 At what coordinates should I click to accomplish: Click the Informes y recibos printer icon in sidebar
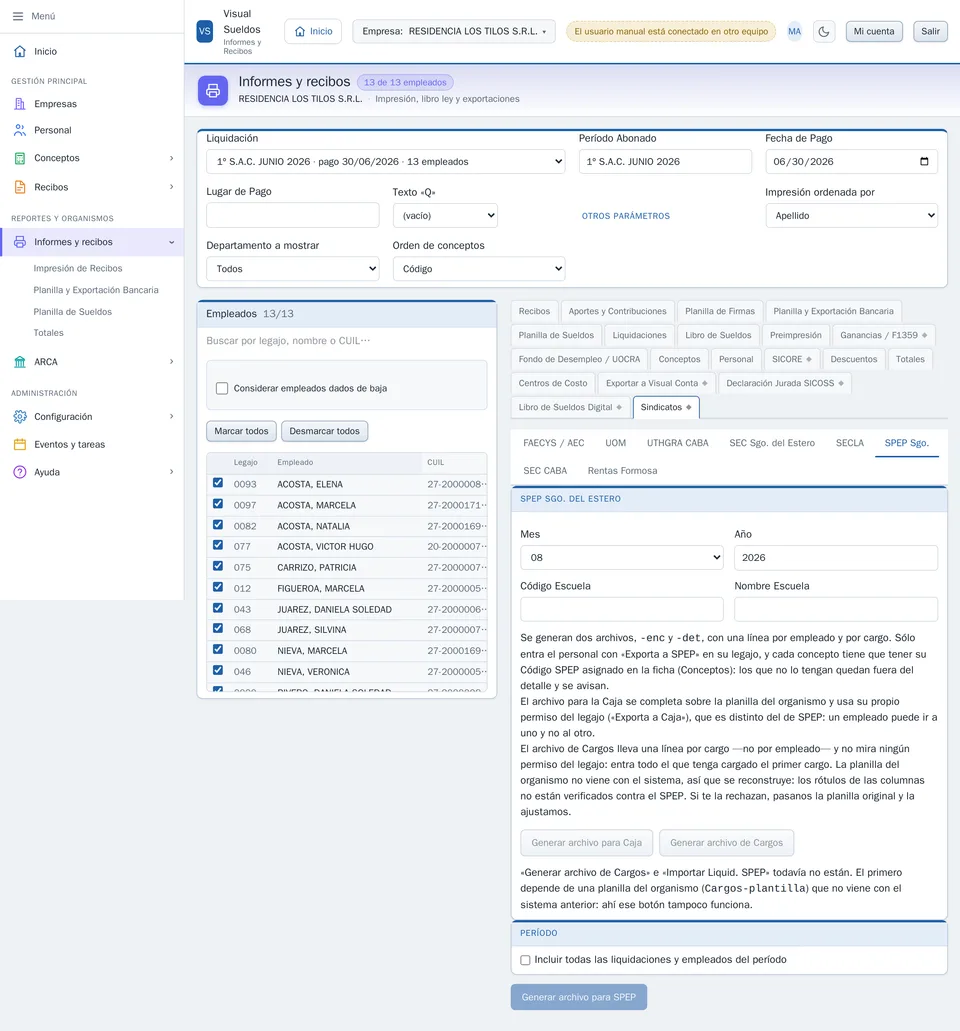(20, 242)
